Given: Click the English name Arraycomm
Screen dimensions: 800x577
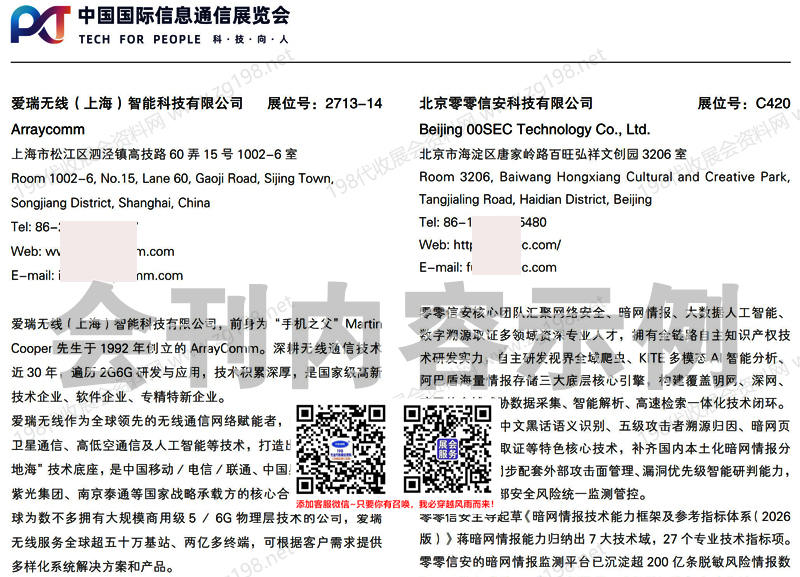Looking at the screenshot, I should tap(48, 130).
